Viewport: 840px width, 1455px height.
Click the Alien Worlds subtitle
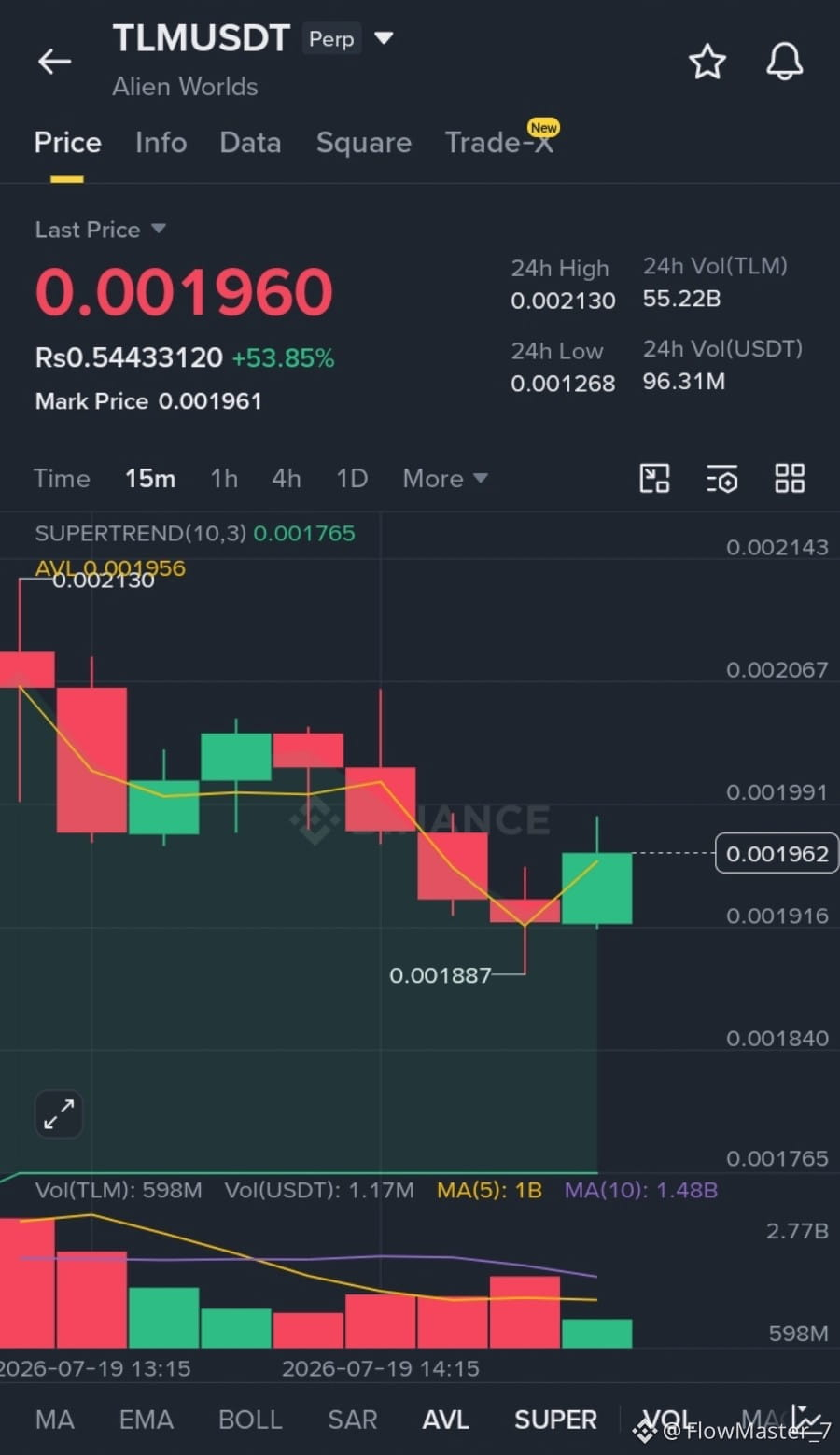coord(185,87)
